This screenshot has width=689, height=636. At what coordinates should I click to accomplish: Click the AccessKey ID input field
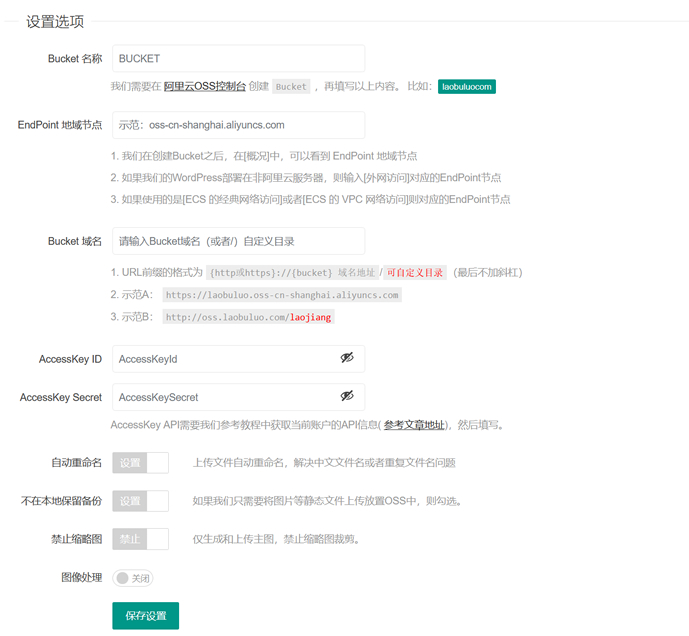point(238,359)
